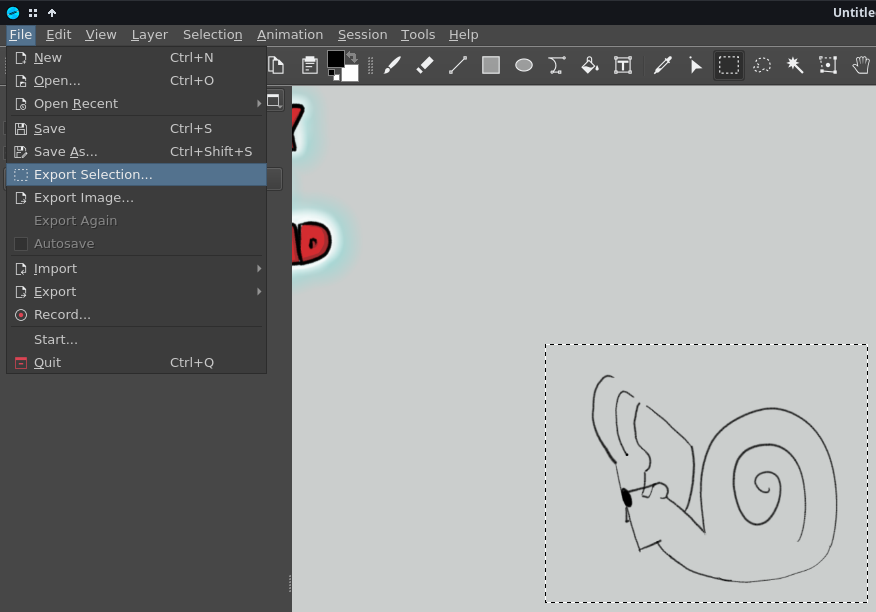Select the Pan hand tool
Screen dimensions: 876x612
861,66
